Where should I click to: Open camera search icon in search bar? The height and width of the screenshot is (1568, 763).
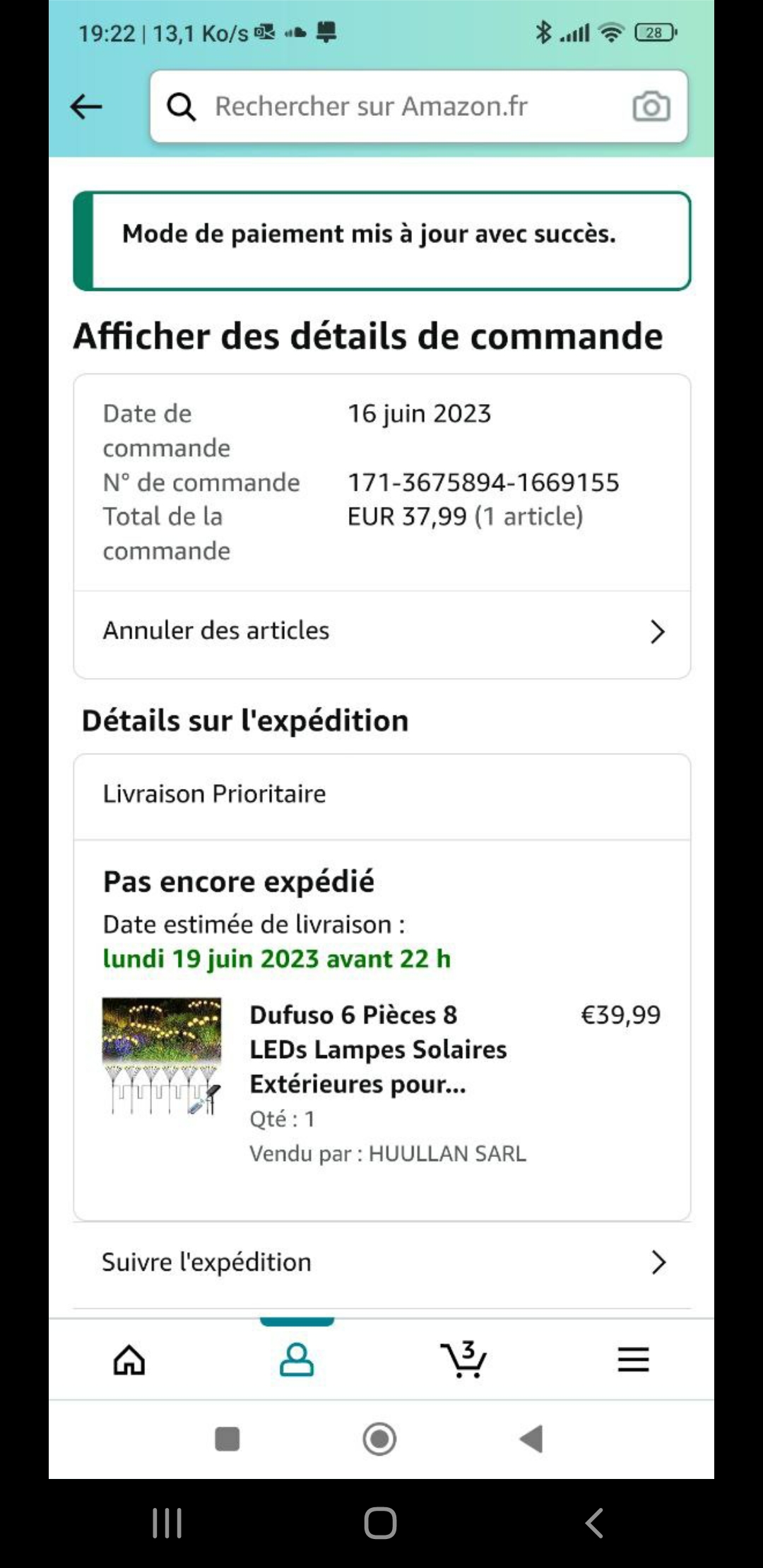pyautogui.click(x=651, y=107)
